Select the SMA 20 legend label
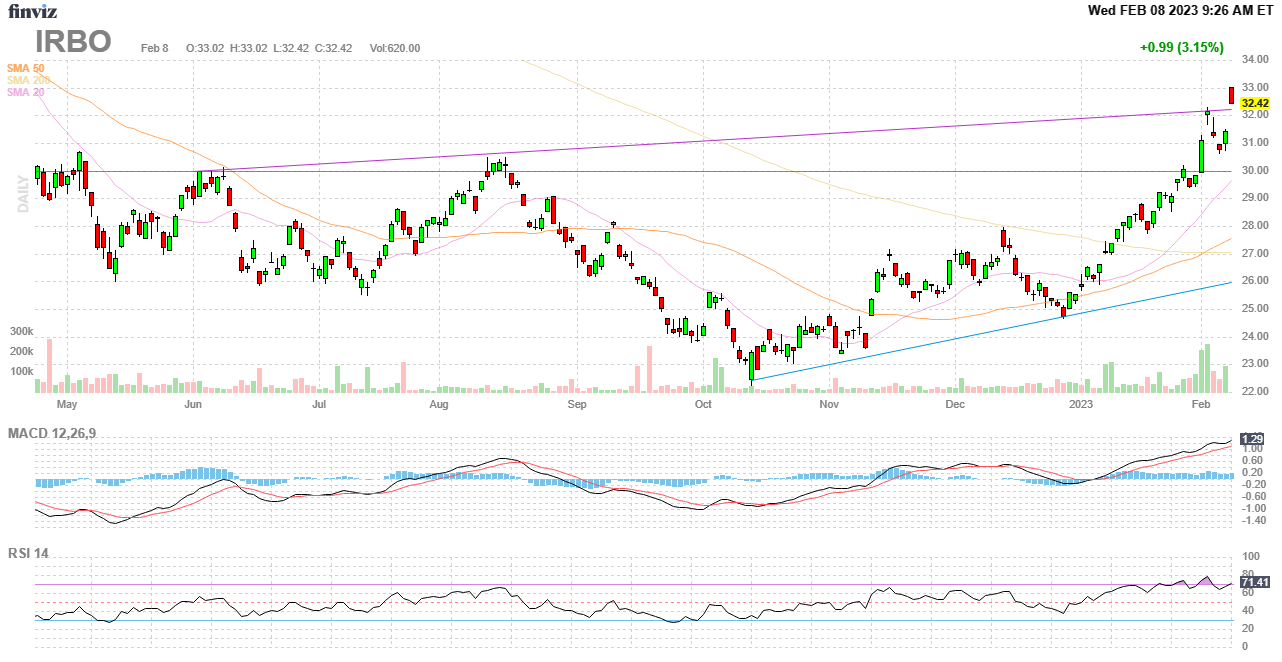 click(26, 92)
